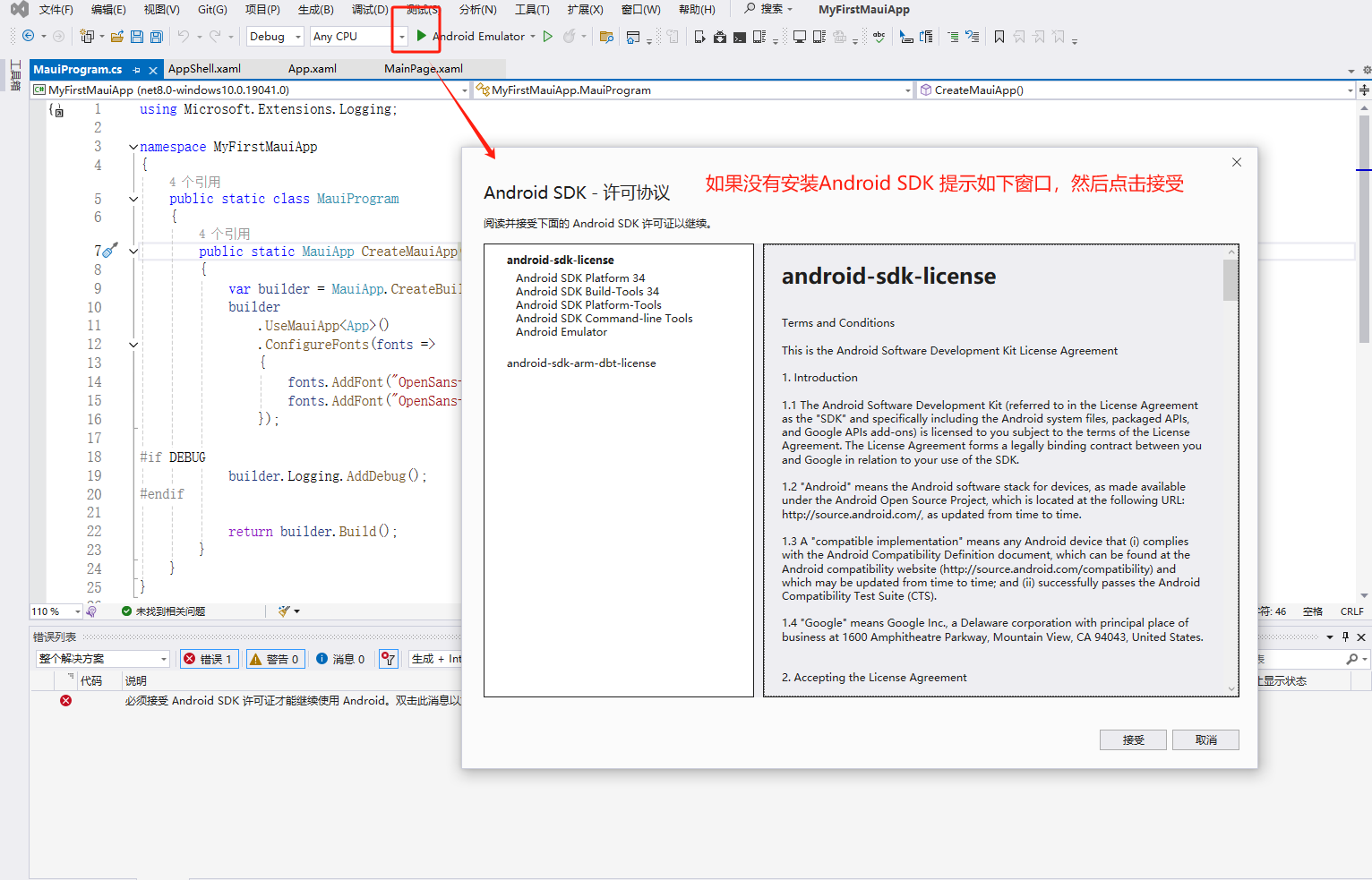This screenshot has height=880, width=1372.
Task: Click the code editor vertical scrollbar thumb
Action: 1364,228
